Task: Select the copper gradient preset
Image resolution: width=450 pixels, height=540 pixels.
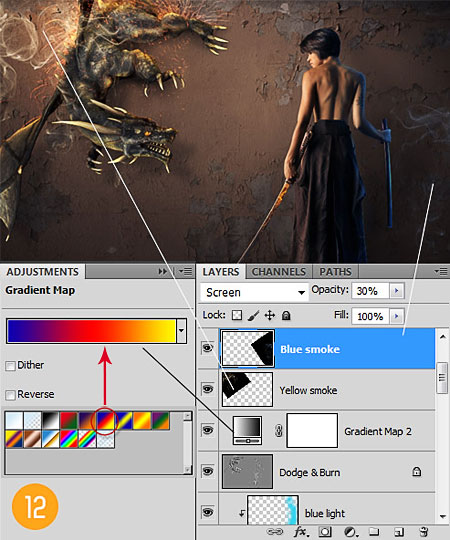Action: tap(32, 439)
